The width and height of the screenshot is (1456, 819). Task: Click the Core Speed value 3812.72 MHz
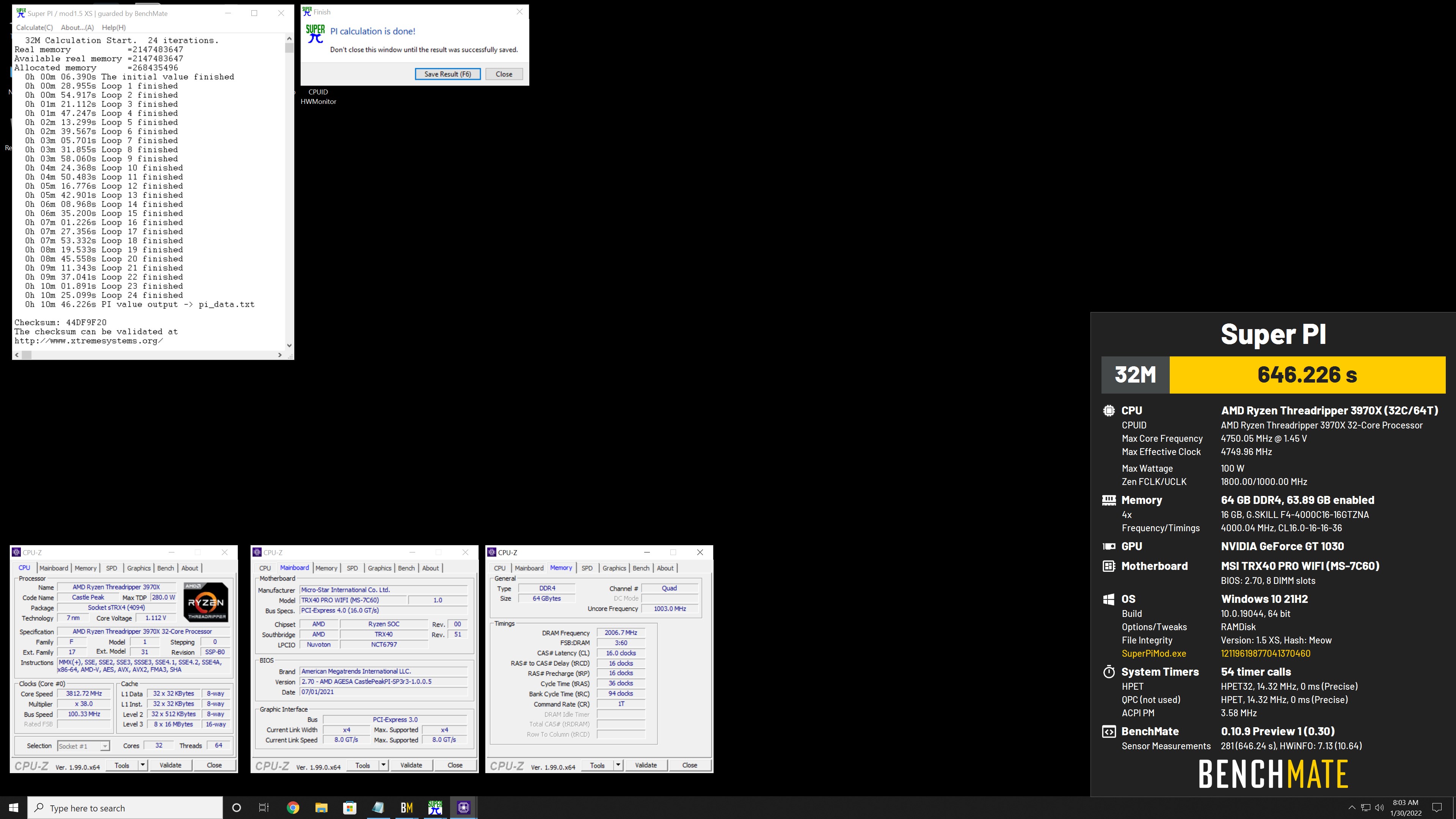click(x=84, y=693)
